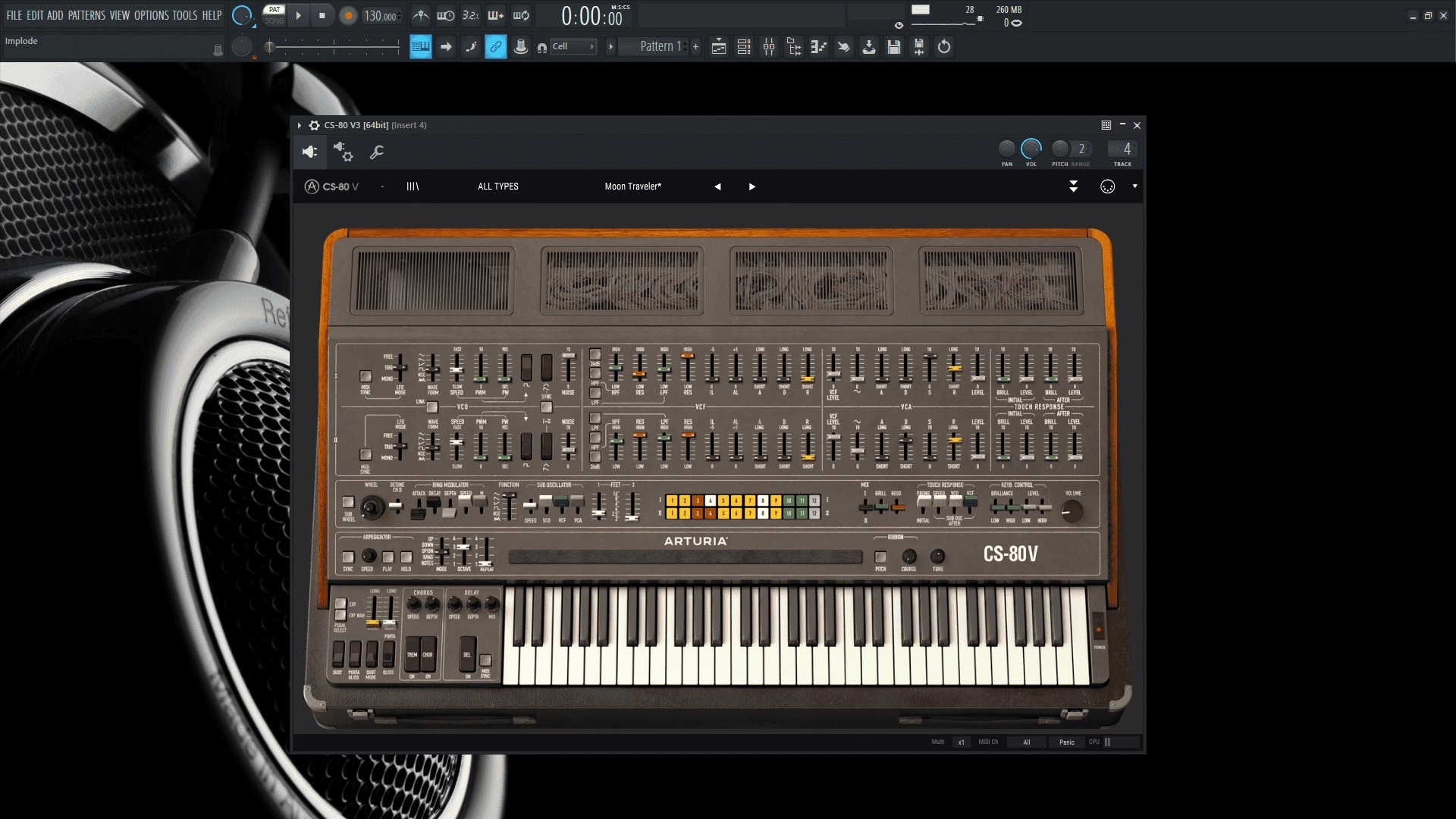Viewport: 1456px width, 819px height.
Task: Open the FILE menu
Action: [14, 15]
